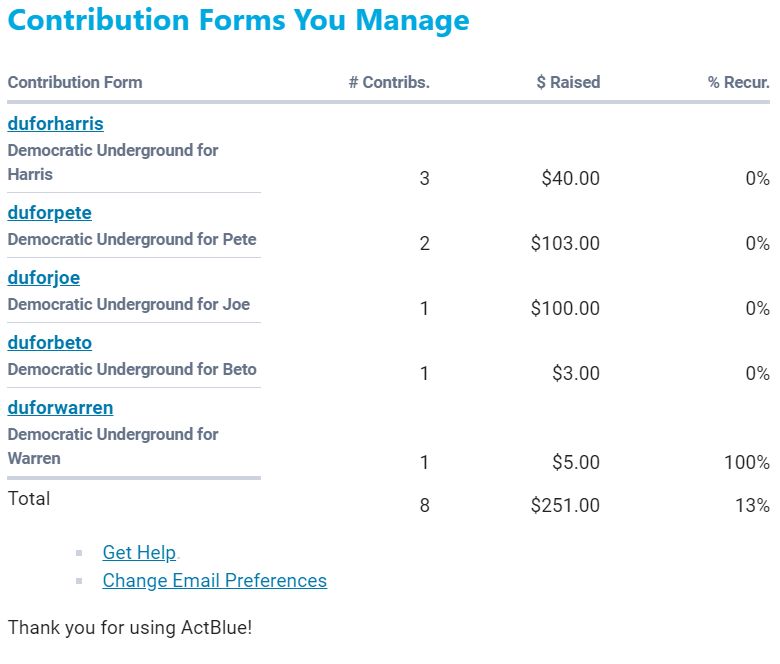
Task: Click the $ Raised column header
Action: pos(568,83)
